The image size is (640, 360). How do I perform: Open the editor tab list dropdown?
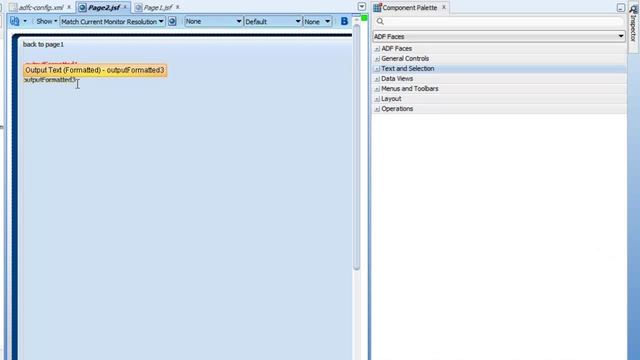point(362,7)
